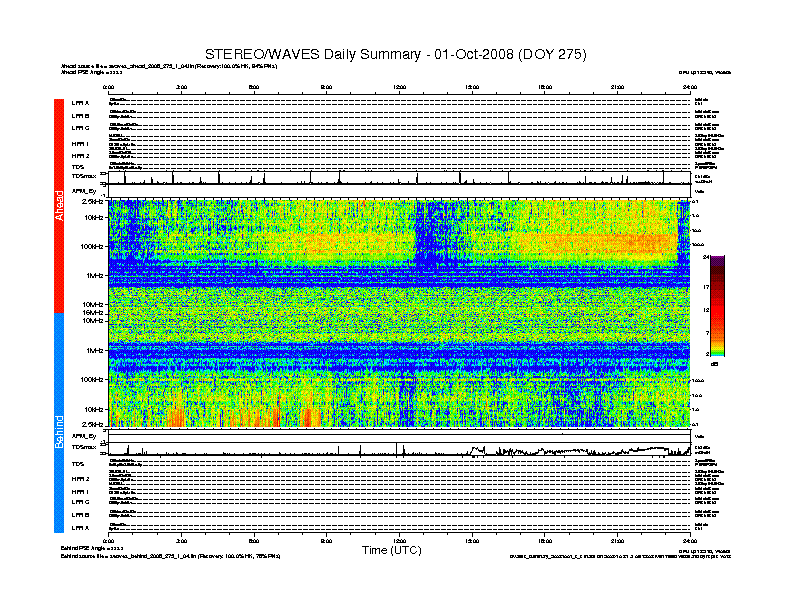Click the Ahead "HFR 1" row label
The height and width of the screenshot is (612, 792).
pos(80,144)
